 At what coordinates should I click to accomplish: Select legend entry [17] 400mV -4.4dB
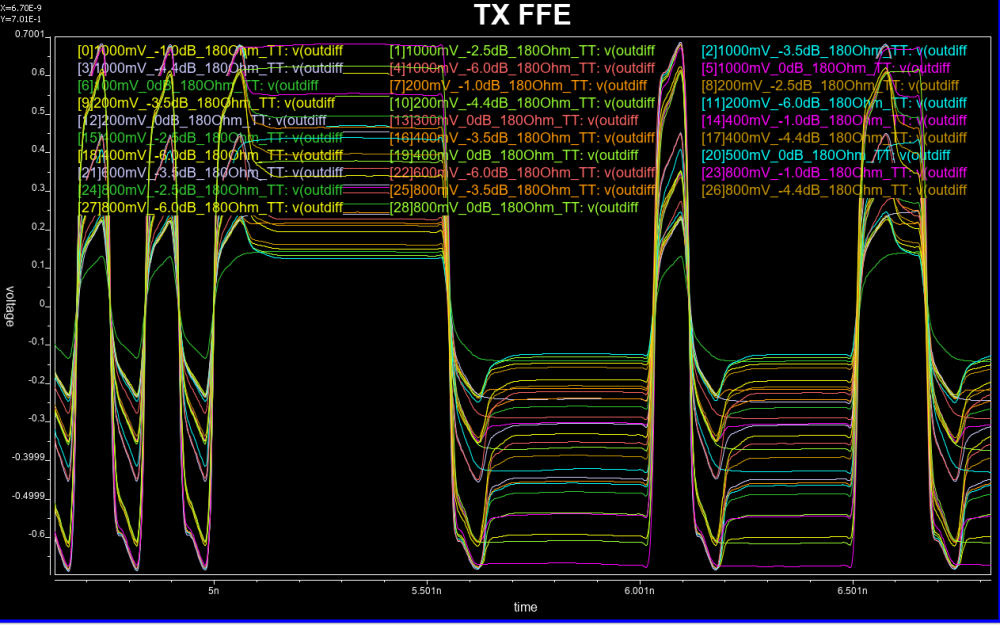834,138
